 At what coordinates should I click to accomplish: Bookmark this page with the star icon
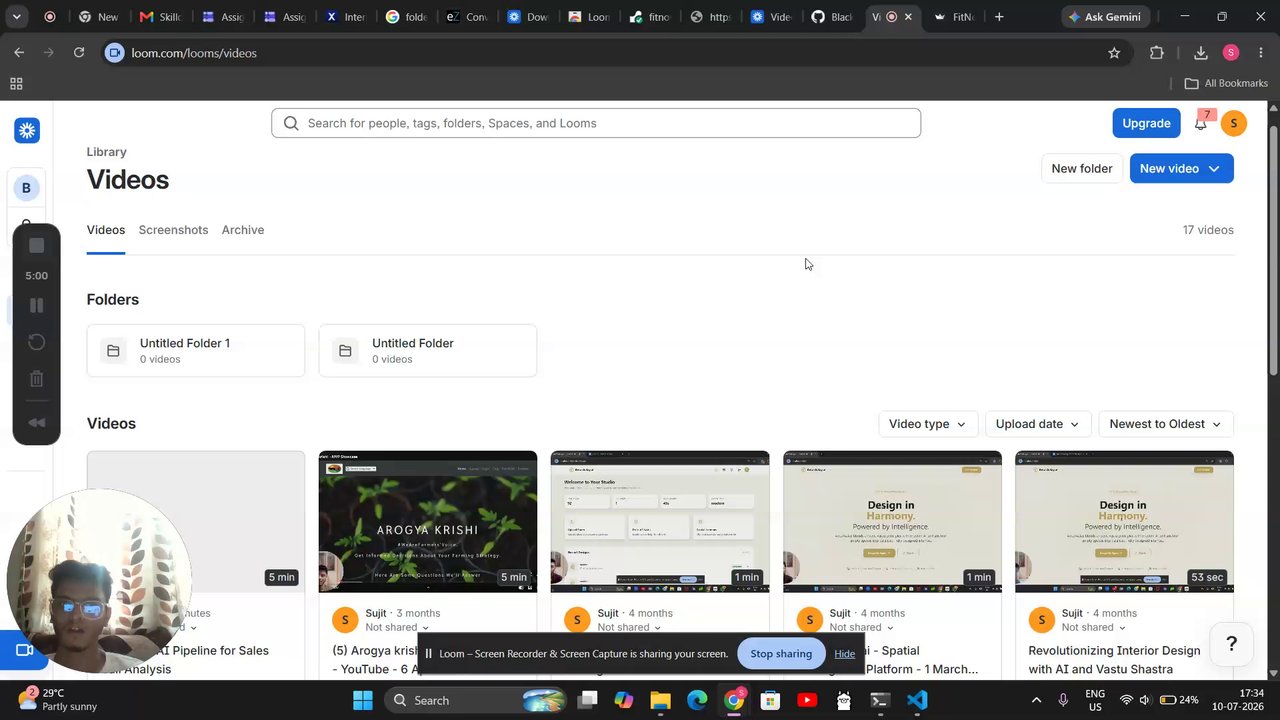tap(1114, 53)
